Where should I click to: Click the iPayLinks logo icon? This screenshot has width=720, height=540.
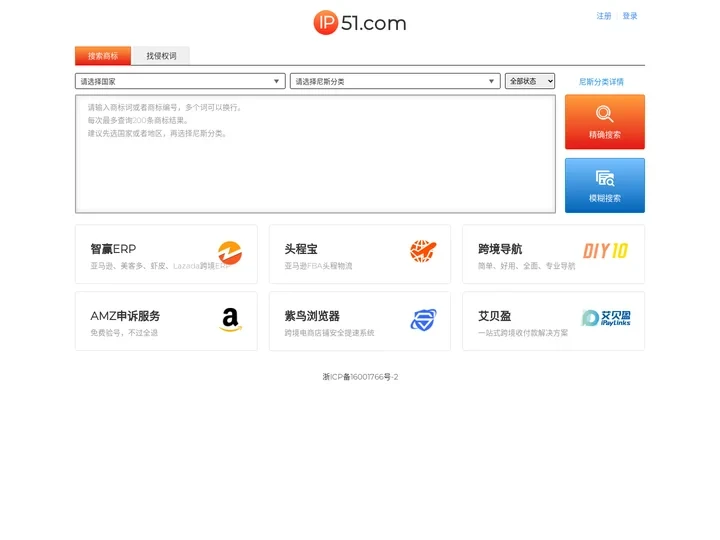(606, 318)
